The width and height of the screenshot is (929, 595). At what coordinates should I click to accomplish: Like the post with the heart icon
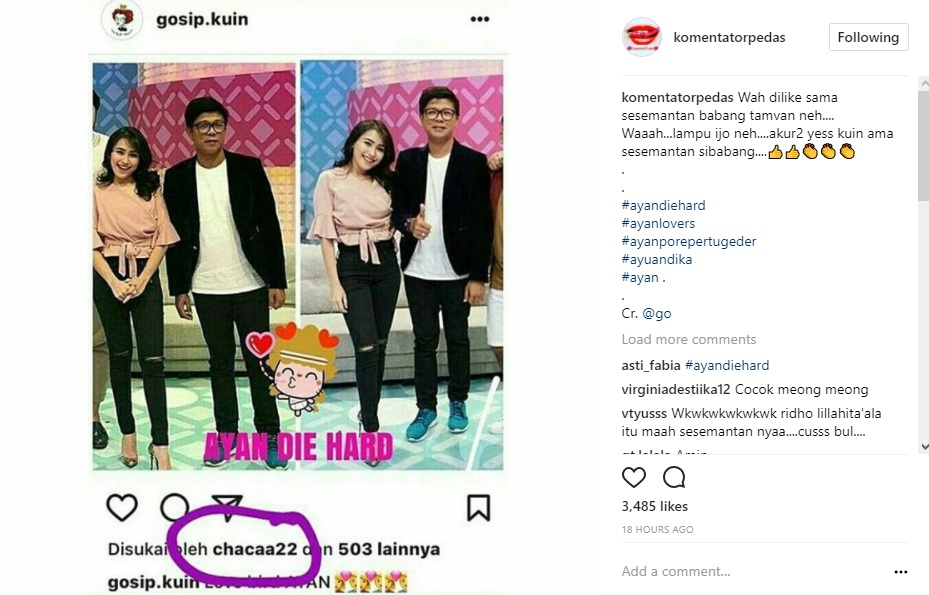pos(633,477)
